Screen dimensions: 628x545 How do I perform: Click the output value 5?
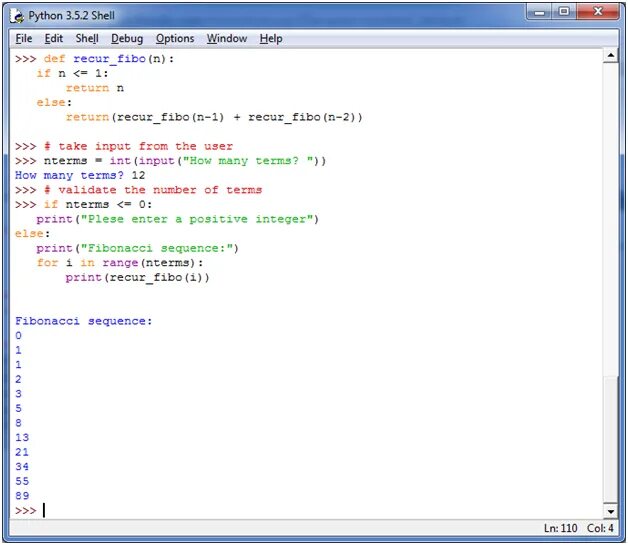[x=18, y=408]
